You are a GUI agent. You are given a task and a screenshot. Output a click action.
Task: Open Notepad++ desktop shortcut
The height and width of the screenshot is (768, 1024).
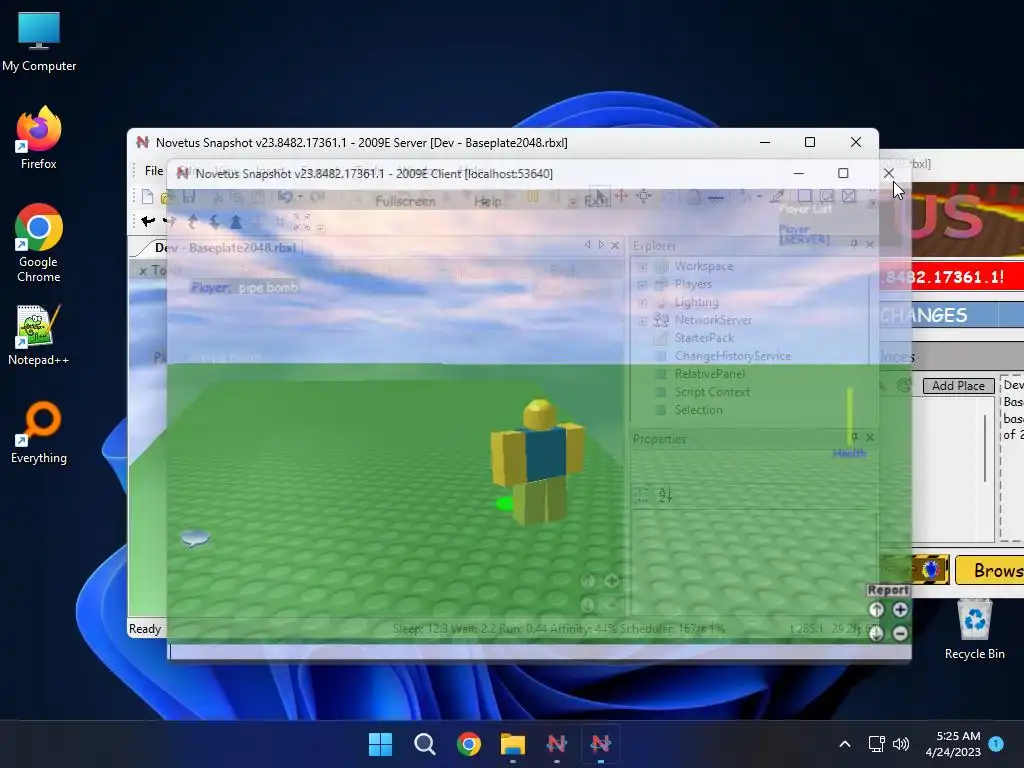coord(39,335)
